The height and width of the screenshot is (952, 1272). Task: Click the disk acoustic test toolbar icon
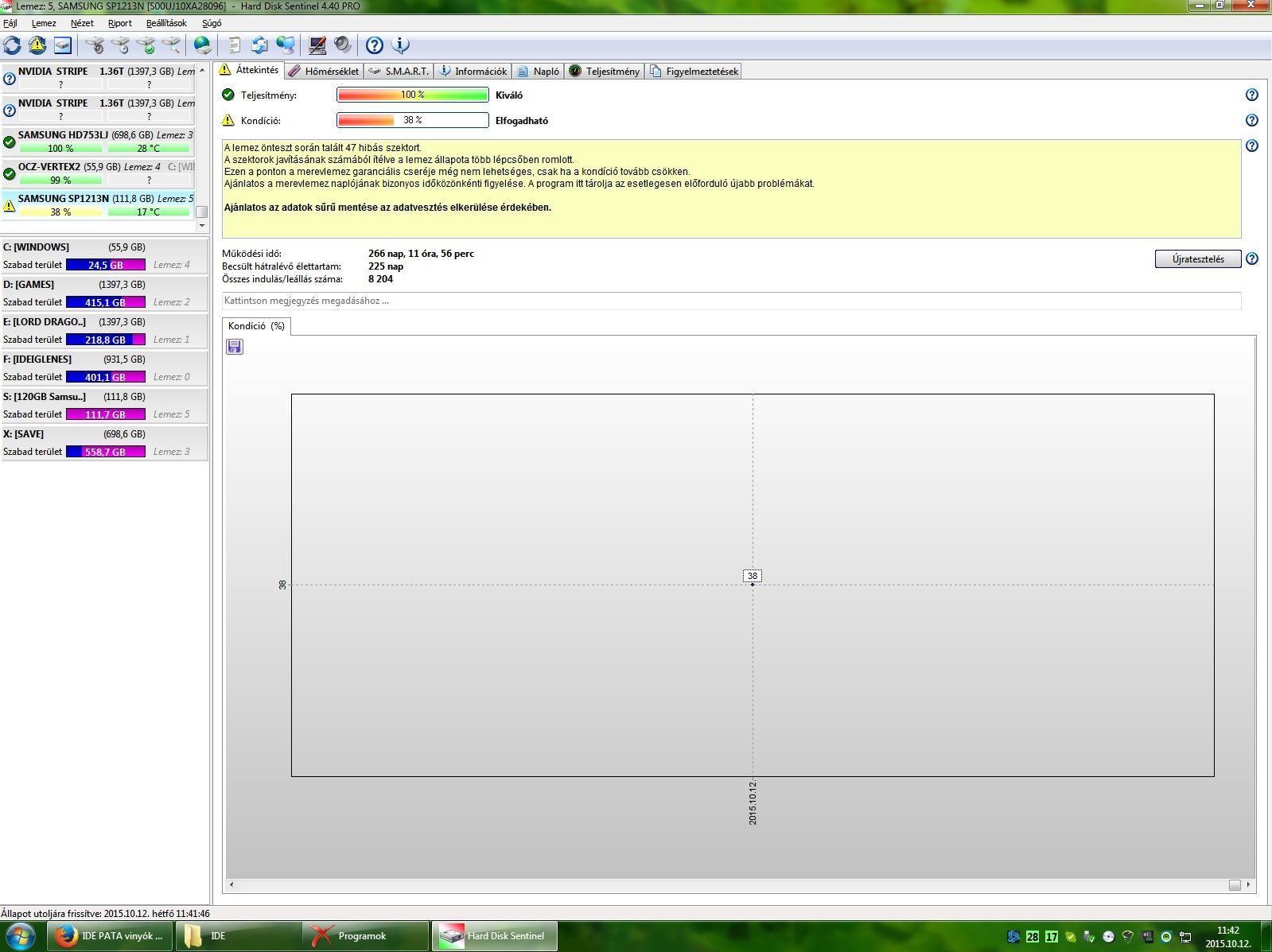click(95, 45)
